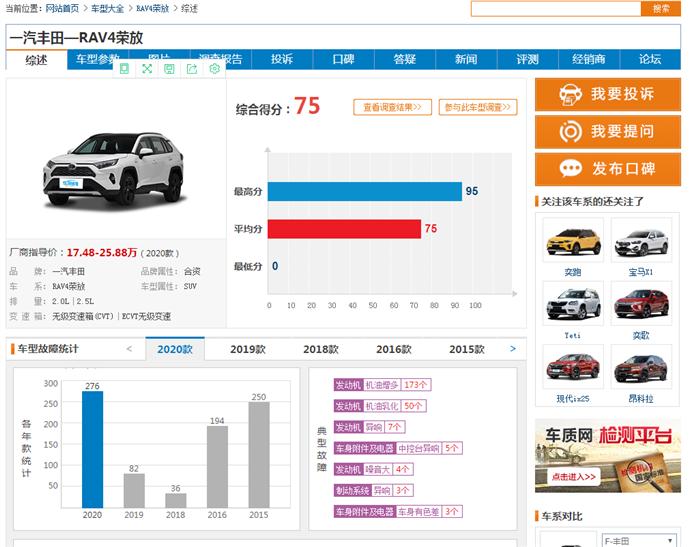Select the 2016款 fault statistics tab
700x547 pixels.
[x=394, y=349]
